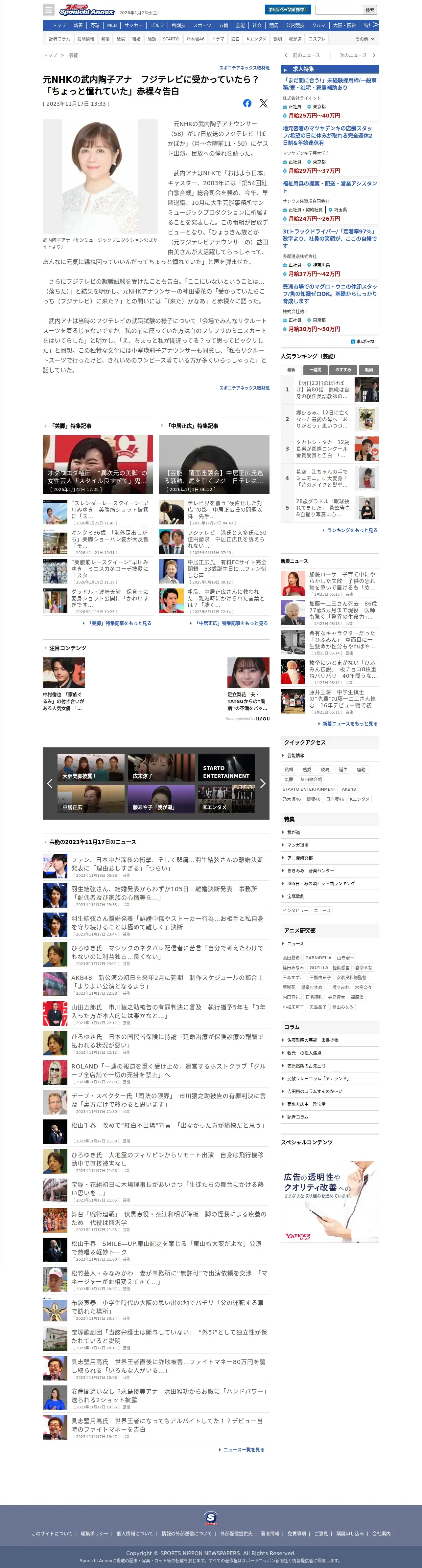Screen dimensions: 422x1568
Task: Select the 熱愛 sub-navigation item
Action: (105, 39)
